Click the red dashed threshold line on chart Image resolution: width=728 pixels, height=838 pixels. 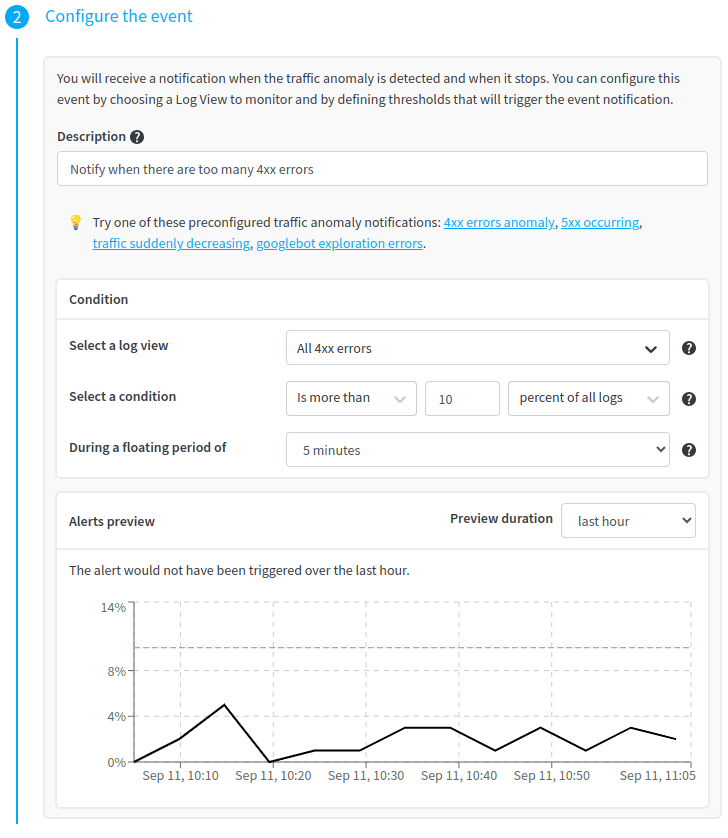pos(412,648)
